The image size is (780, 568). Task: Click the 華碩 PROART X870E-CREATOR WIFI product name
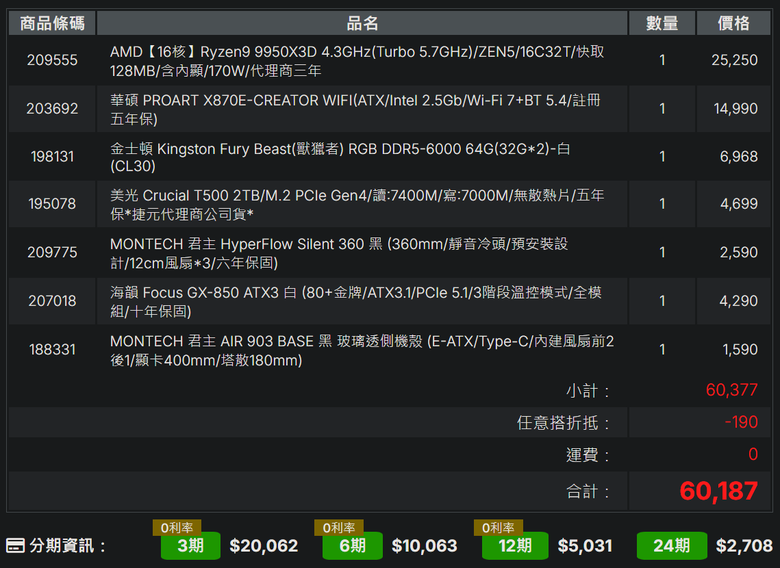pos(355,109)
